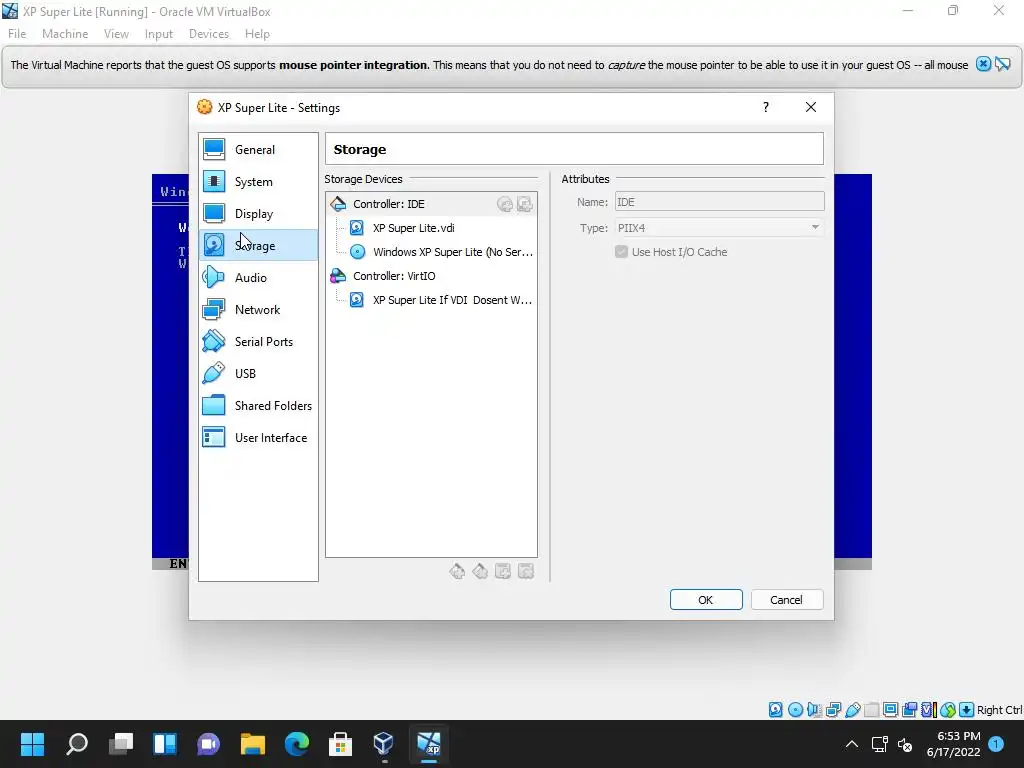1024x768 pixels.
Task: Select Controller: VirtIO in storage tree
Action: pos(432,276)
